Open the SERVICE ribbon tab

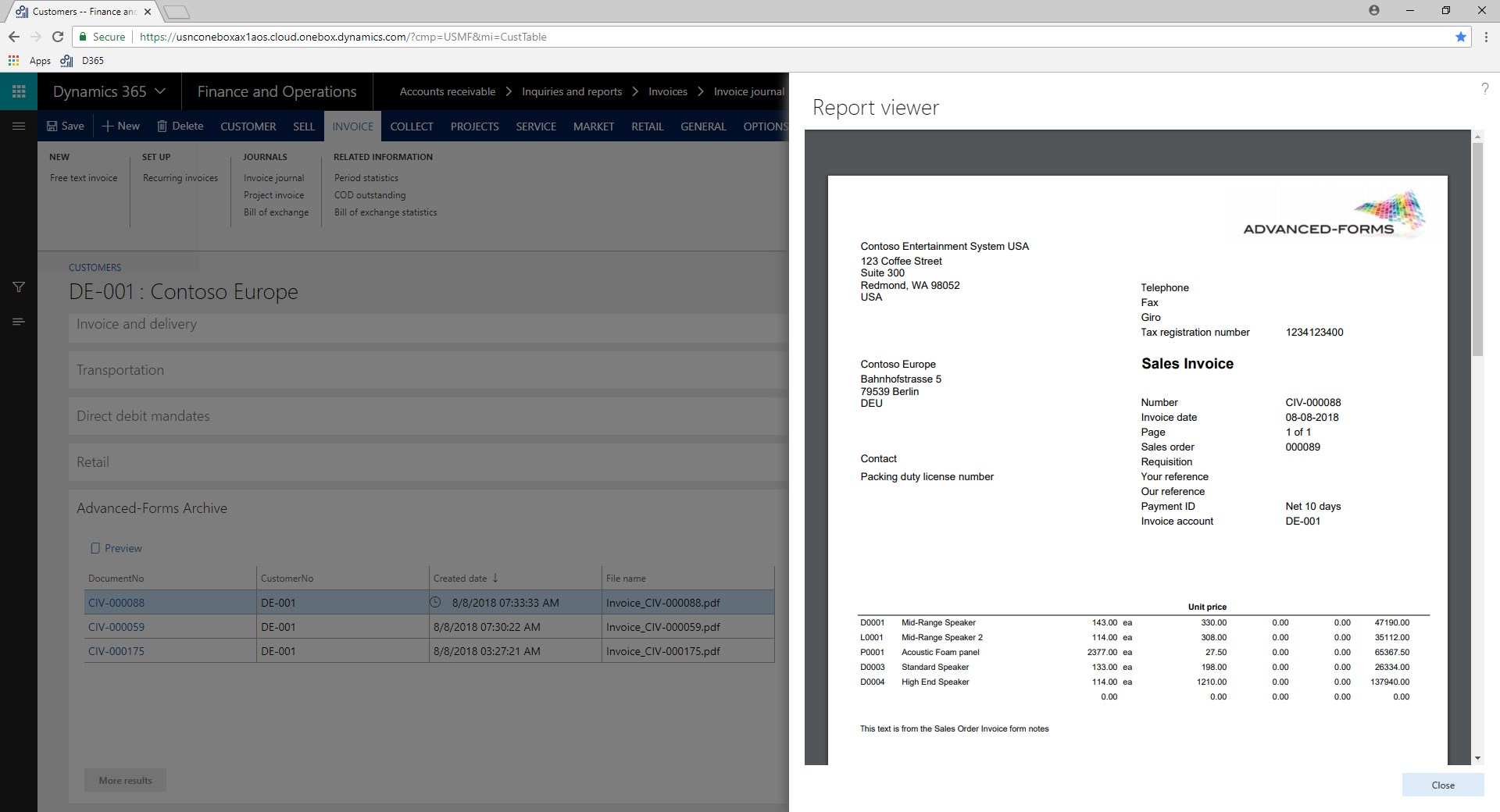pos(536,126)
